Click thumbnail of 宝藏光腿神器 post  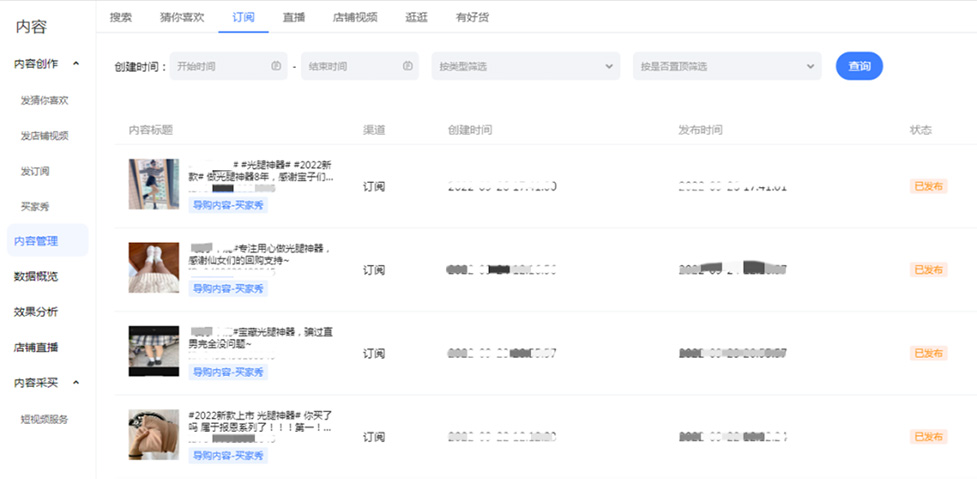click(154, 351)
